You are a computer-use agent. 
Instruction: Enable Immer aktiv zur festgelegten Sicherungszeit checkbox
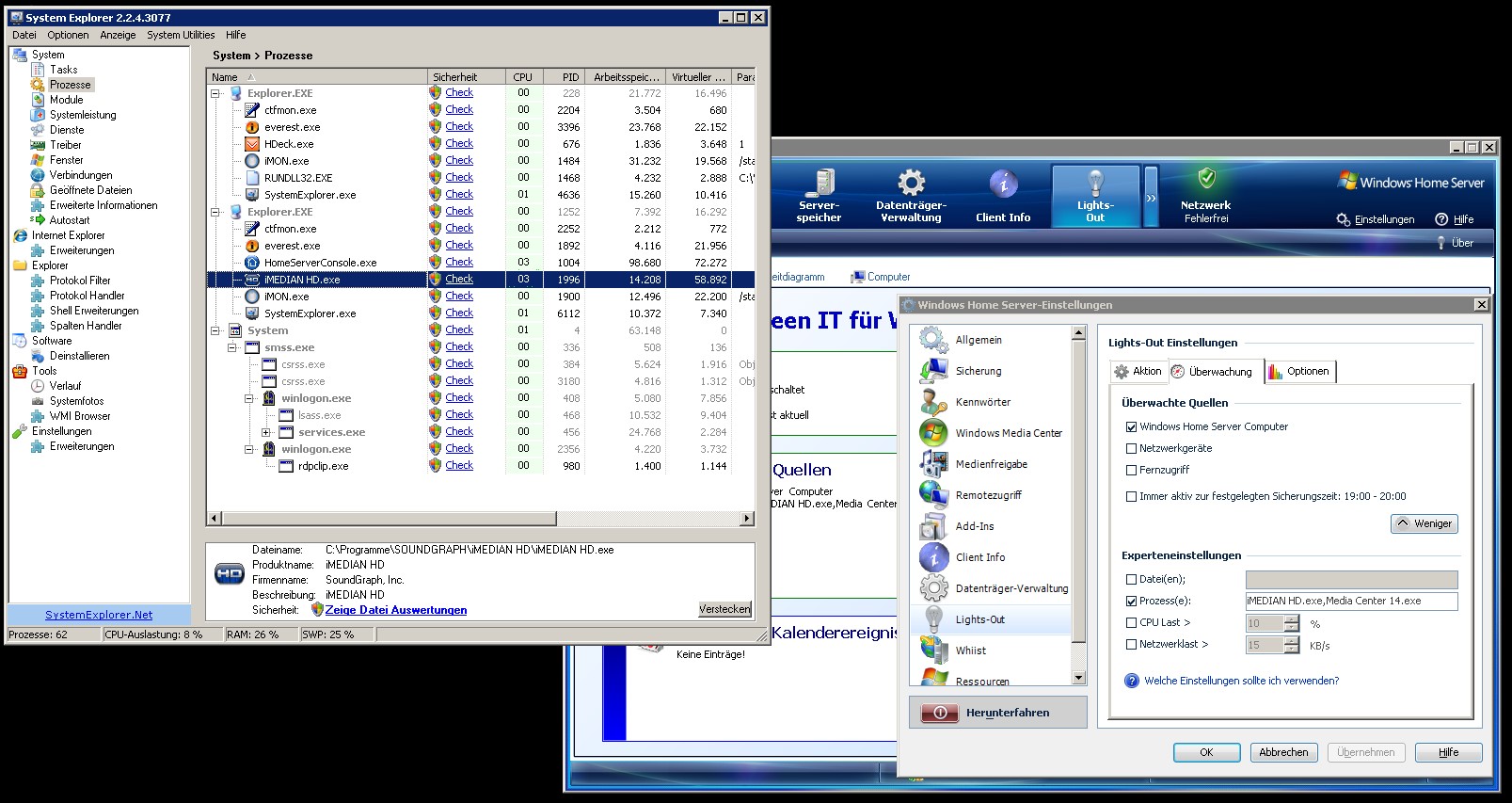[x=1132, y=496]
